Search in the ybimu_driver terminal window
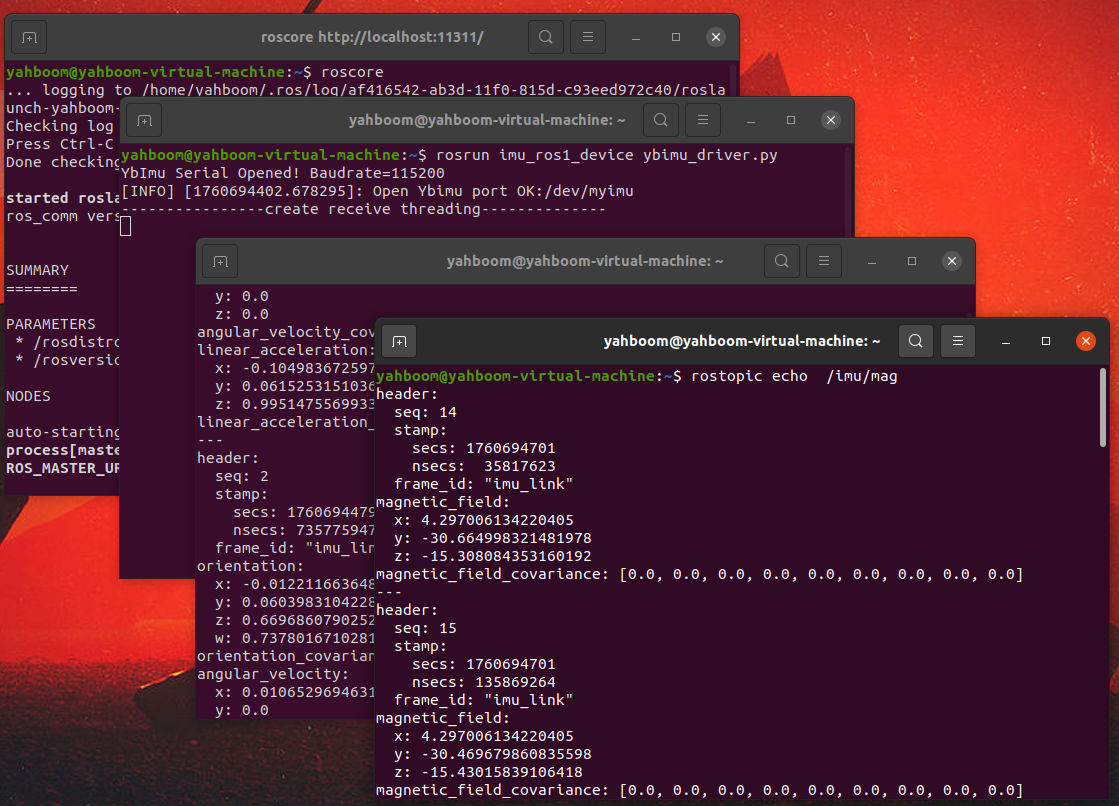Screen dimensions: 1119x806 pos(661,121)
